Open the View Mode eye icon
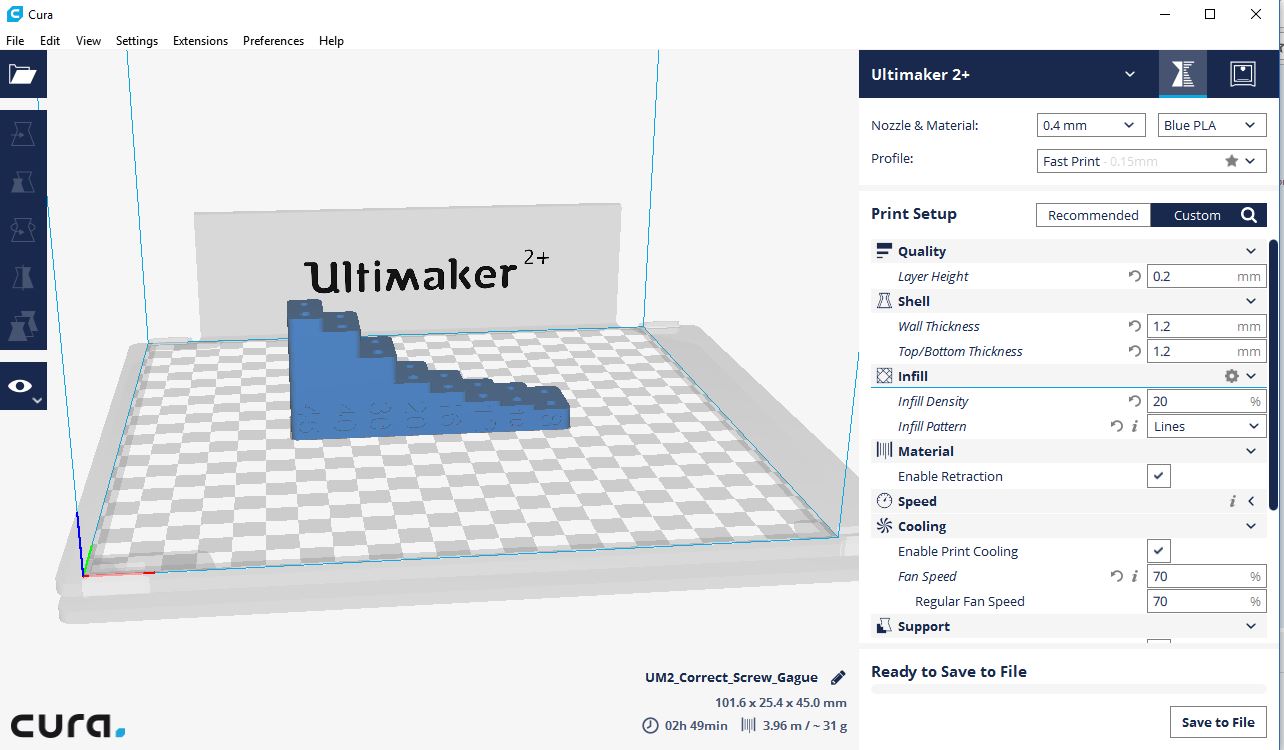The width and height of the screenshot is (1284, 750). point(22,386)
